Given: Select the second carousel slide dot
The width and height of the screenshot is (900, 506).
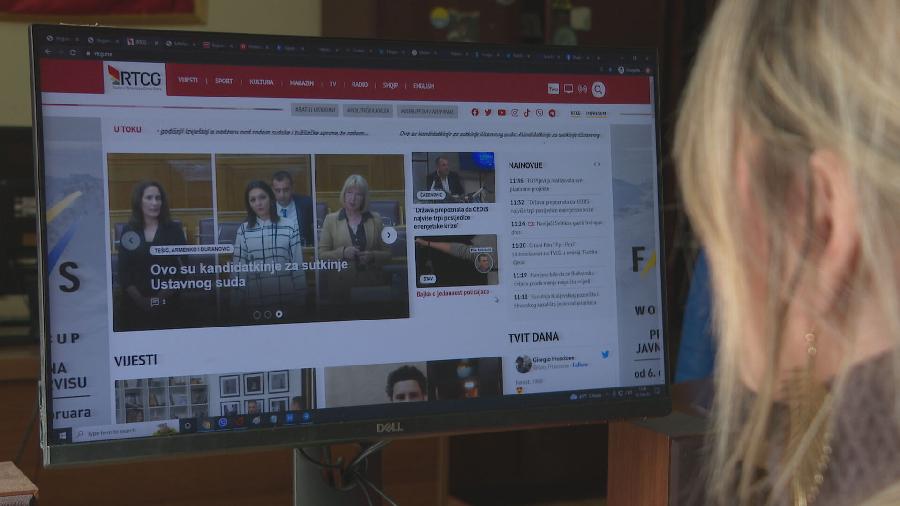Looking at the screenshot, I should [x=267, y=314].
